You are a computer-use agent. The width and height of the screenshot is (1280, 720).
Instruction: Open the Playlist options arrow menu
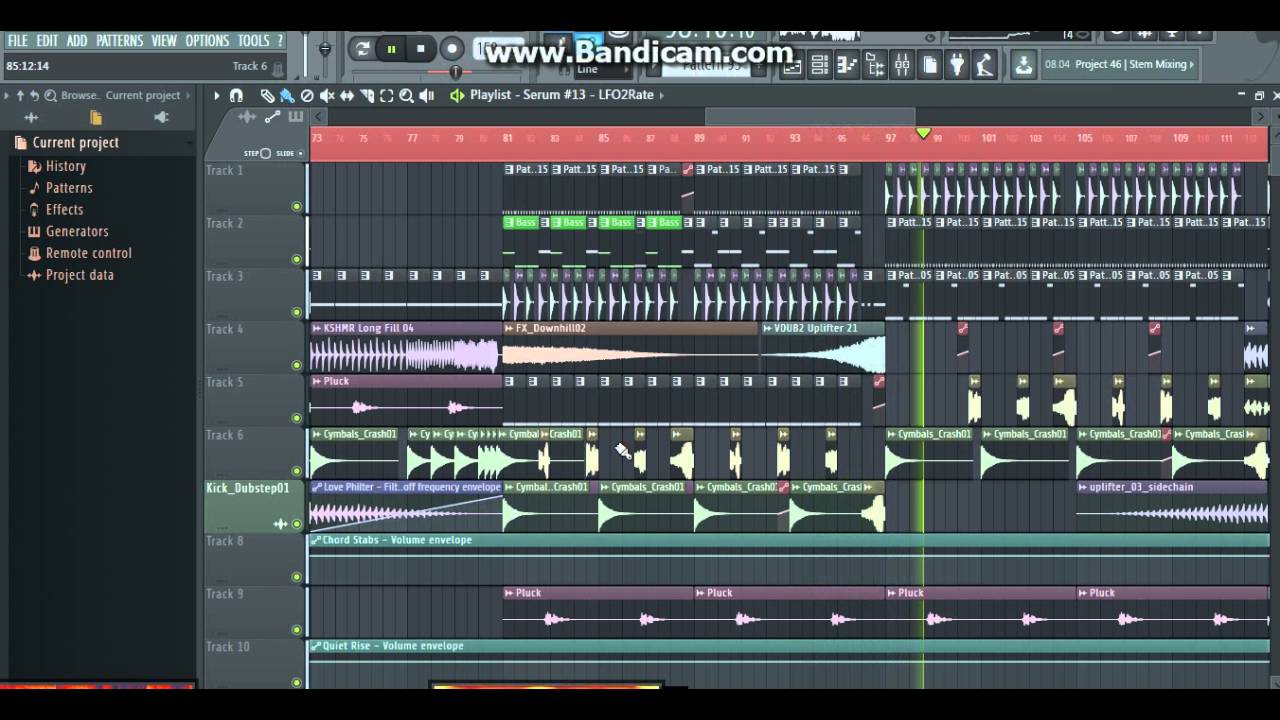point(216,95)
